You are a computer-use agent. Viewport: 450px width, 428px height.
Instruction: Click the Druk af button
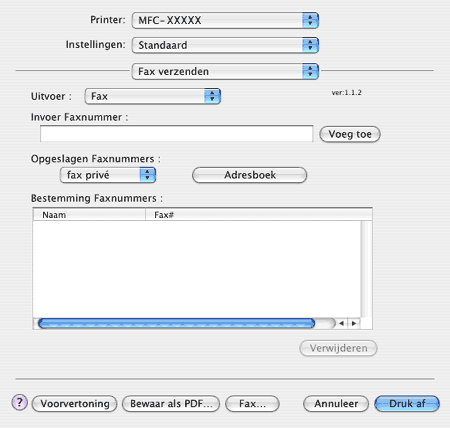[407, 404]
